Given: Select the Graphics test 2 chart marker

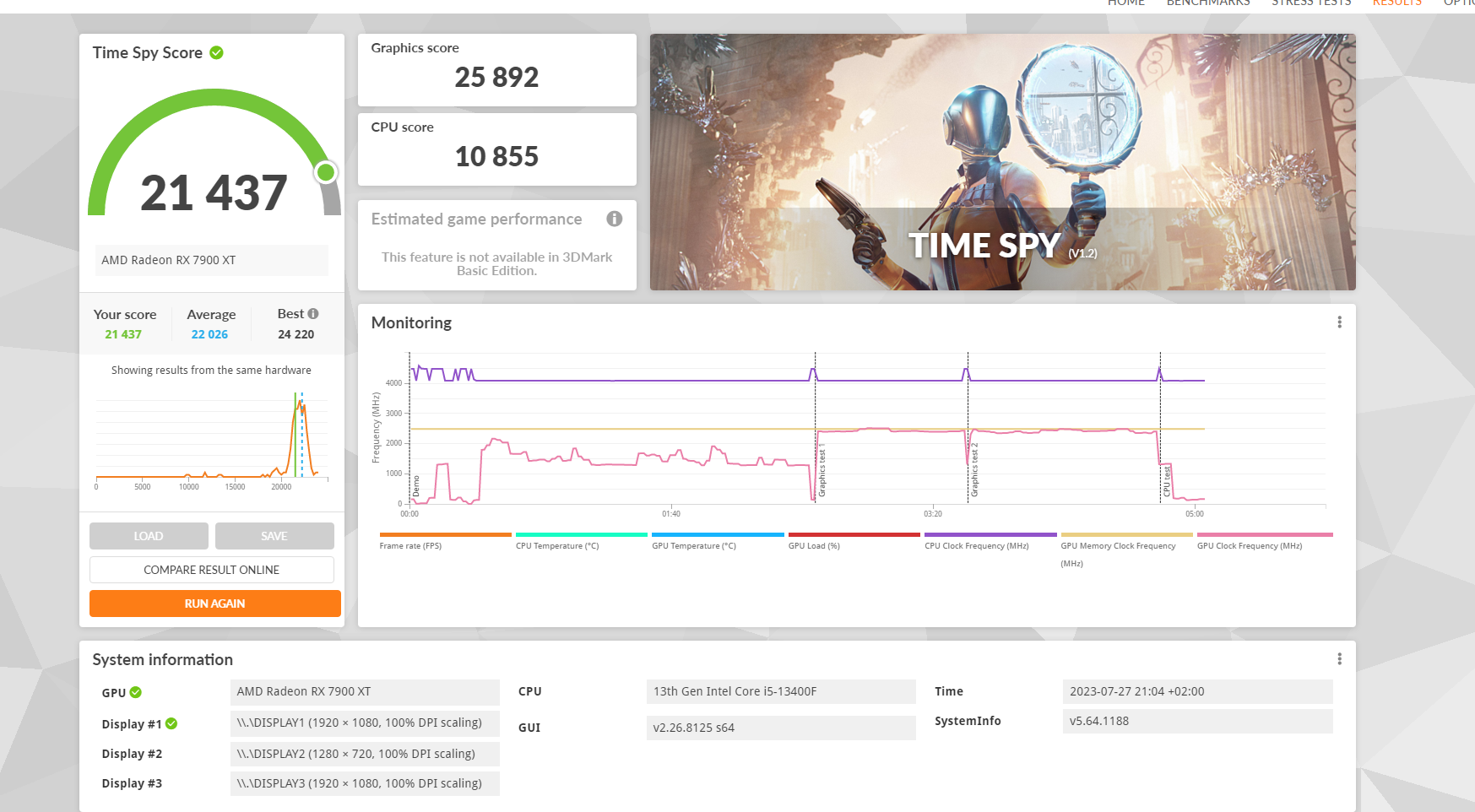Looking at the screenshot, I should (x=974, y=470).
